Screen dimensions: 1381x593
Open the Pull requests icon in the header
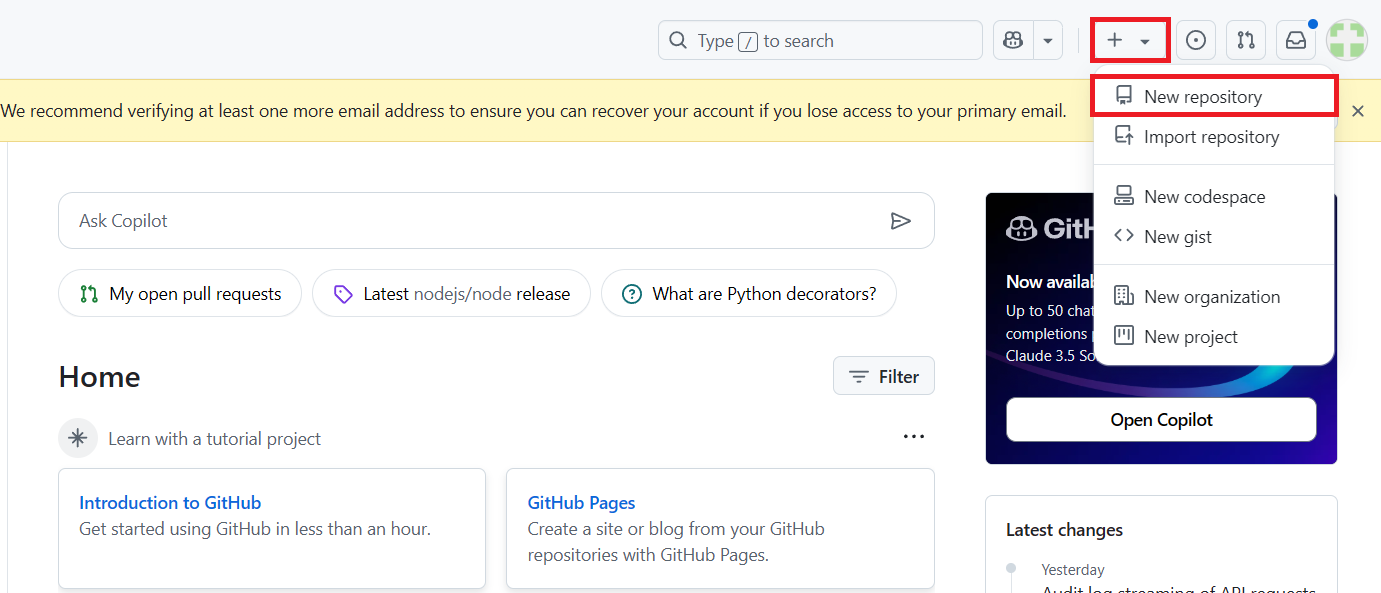tap(1246, 41)
